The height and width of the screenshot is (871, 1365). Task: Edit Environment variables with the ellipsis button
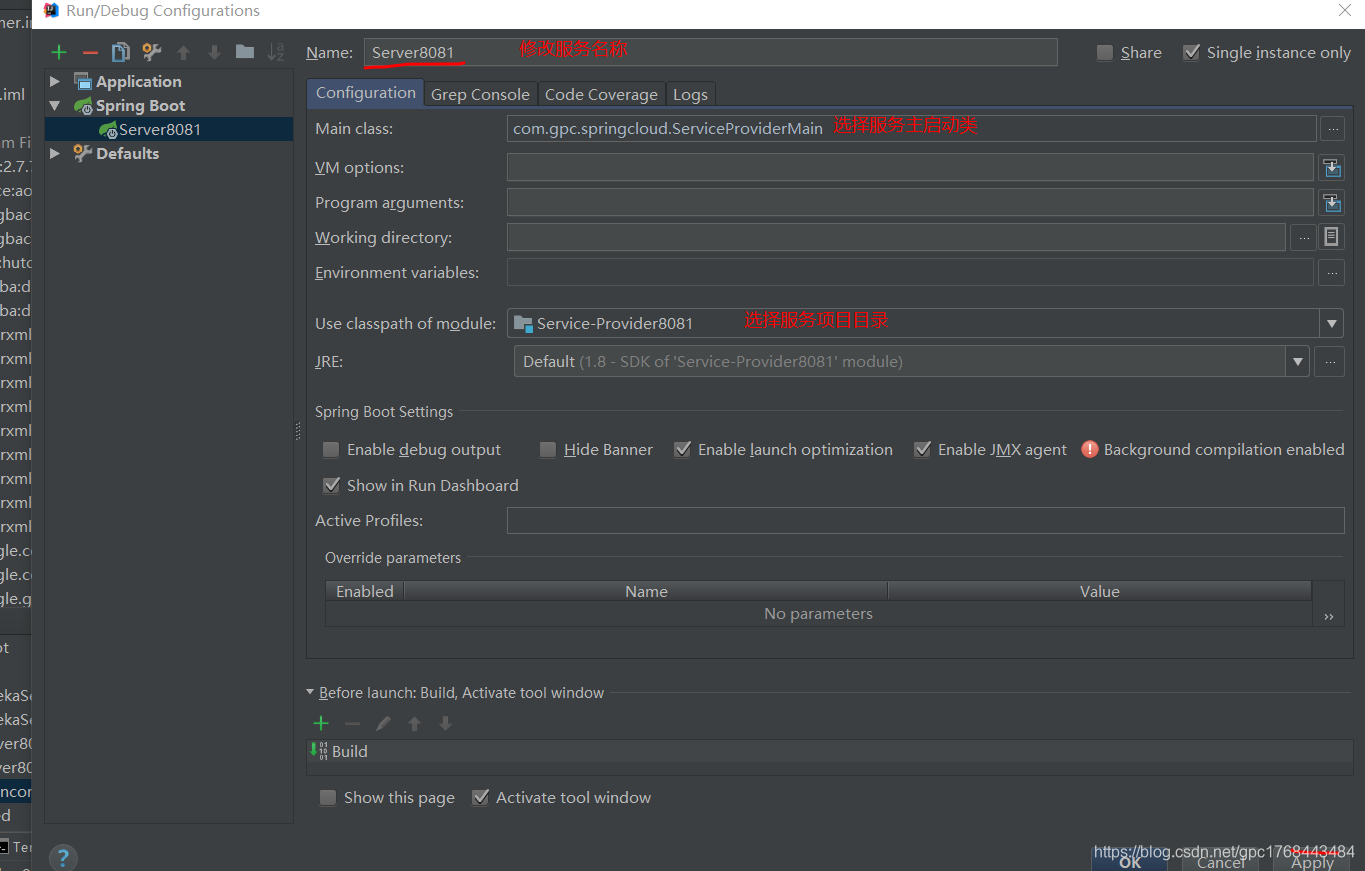(x=1331, y=272)
